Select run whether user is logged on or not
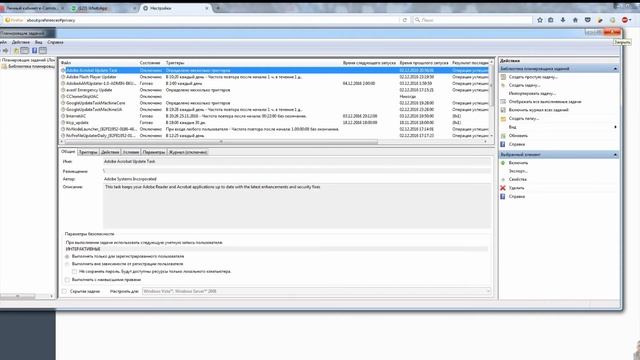This screenshot has height=360, width=640. pos(67,264)
